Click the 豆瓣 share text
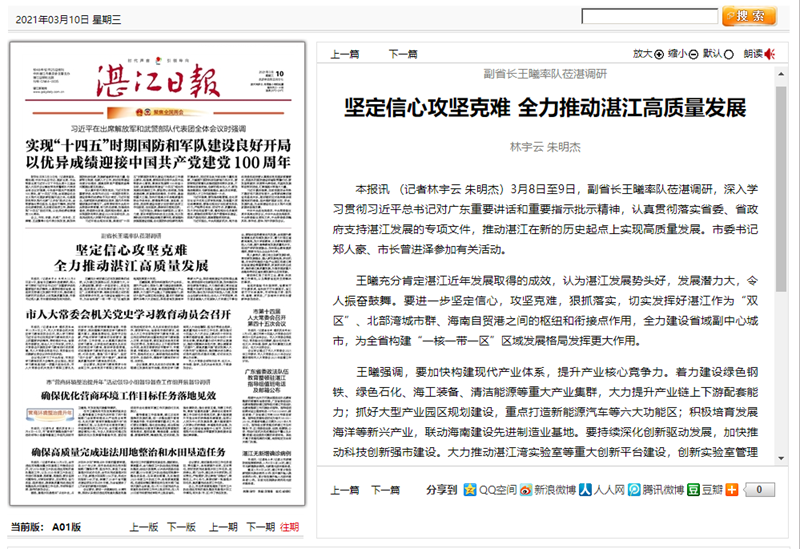 712,490
